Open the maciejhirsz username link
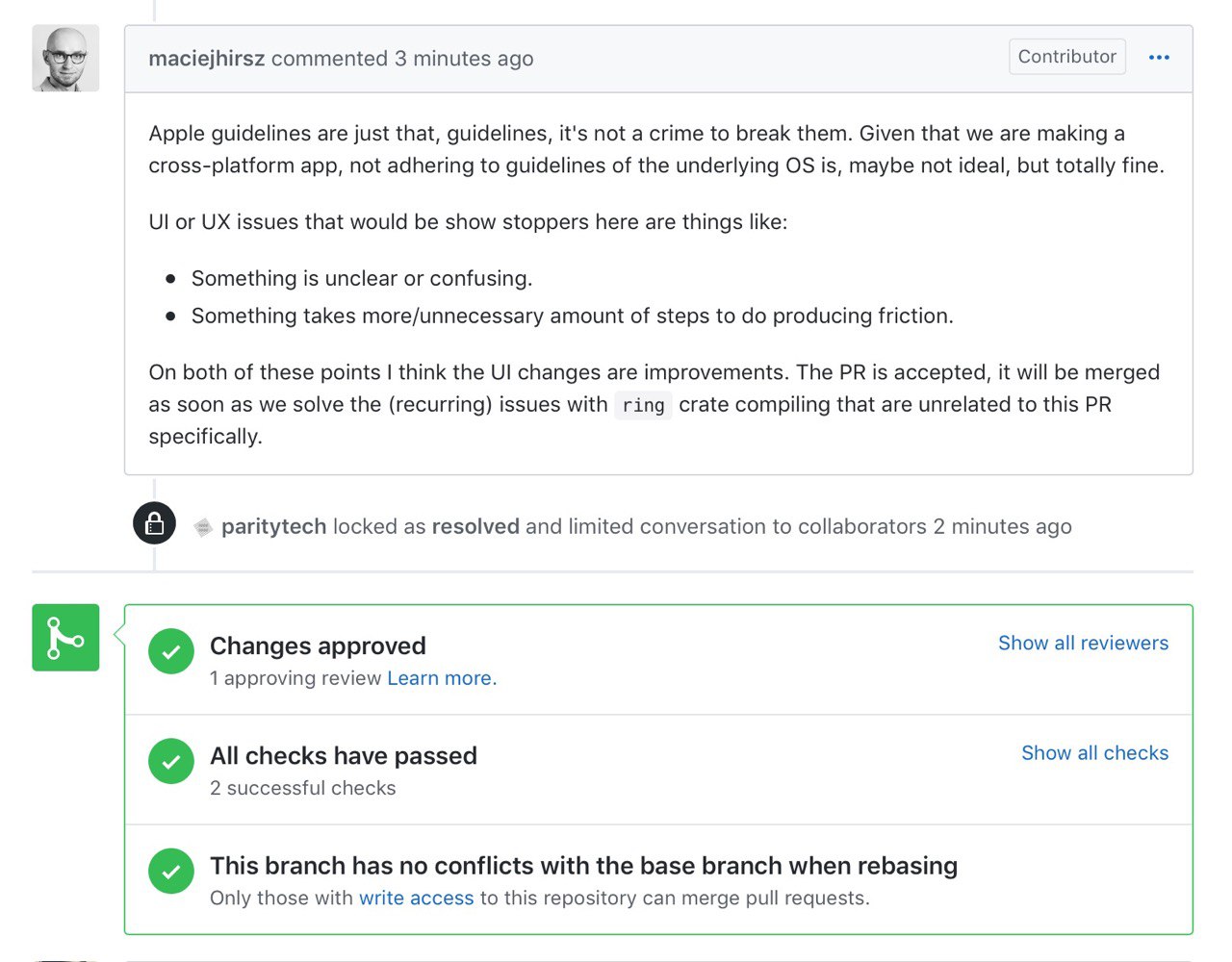 [207, 59]
